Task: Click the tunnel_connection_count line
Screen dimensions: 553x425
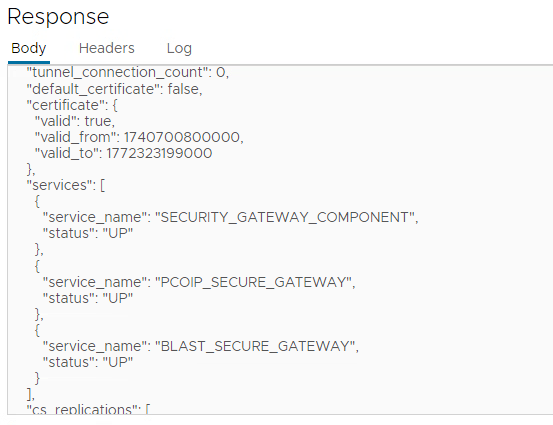Action: (128, 73)
